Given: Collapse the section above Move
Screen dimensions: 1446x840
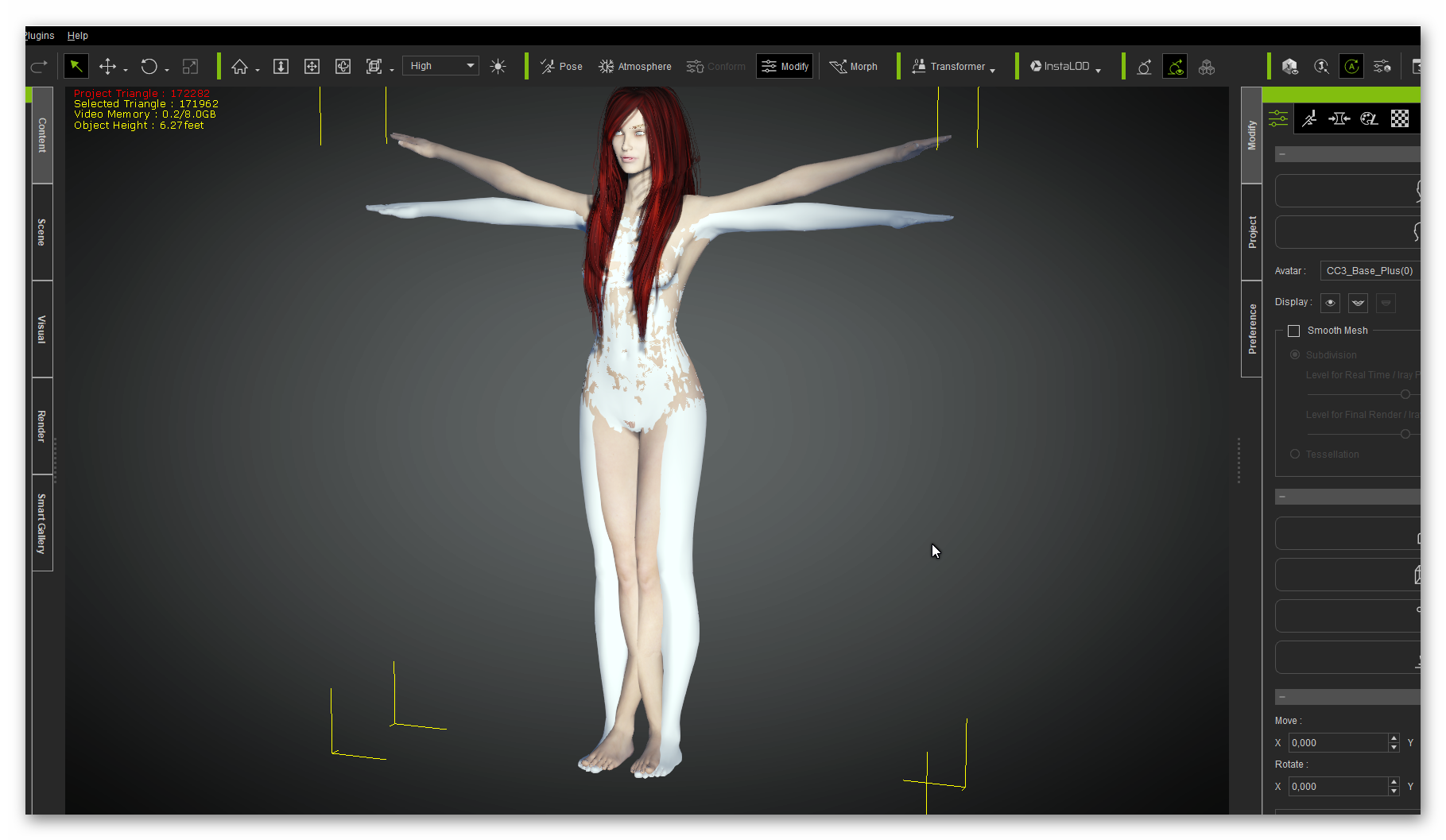Looking at the screenshot, I should click(x=1282, y=697).
